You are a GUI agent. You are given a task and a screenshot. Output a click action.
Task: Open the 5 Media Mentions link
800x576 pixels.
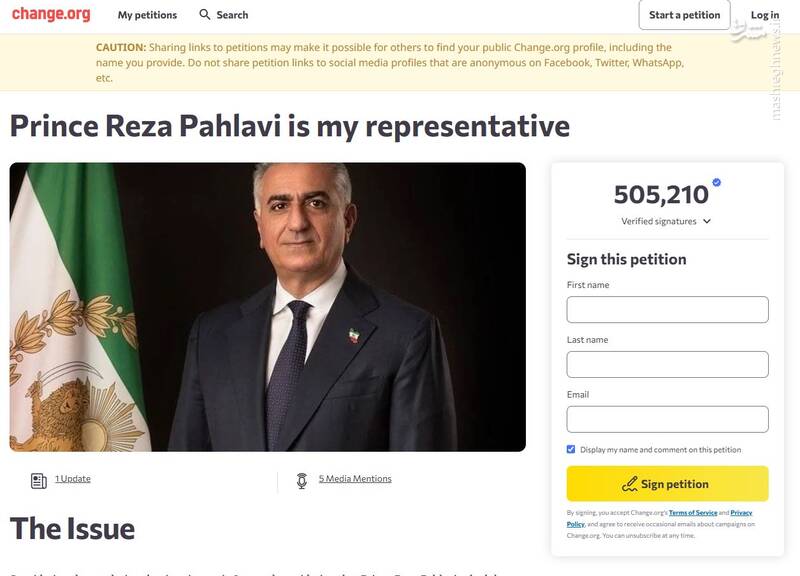(x=355, y=479)
